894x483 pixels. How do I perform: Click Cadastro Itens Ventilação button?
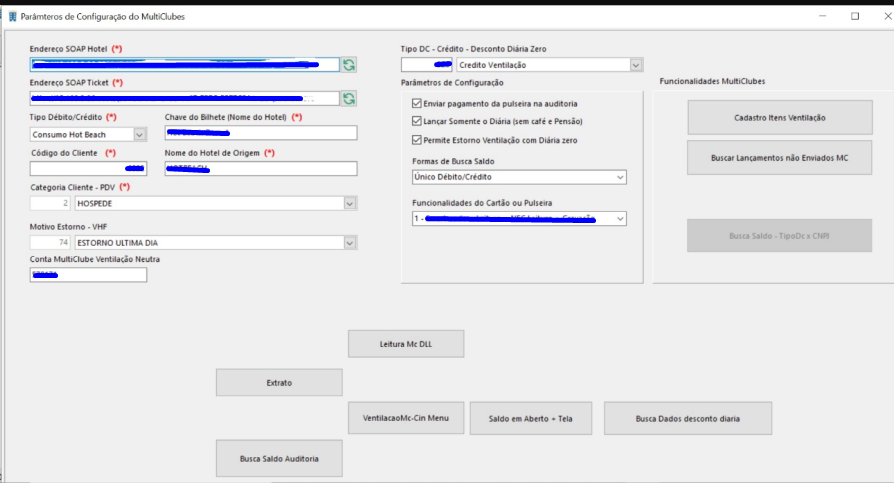(779, 117)
